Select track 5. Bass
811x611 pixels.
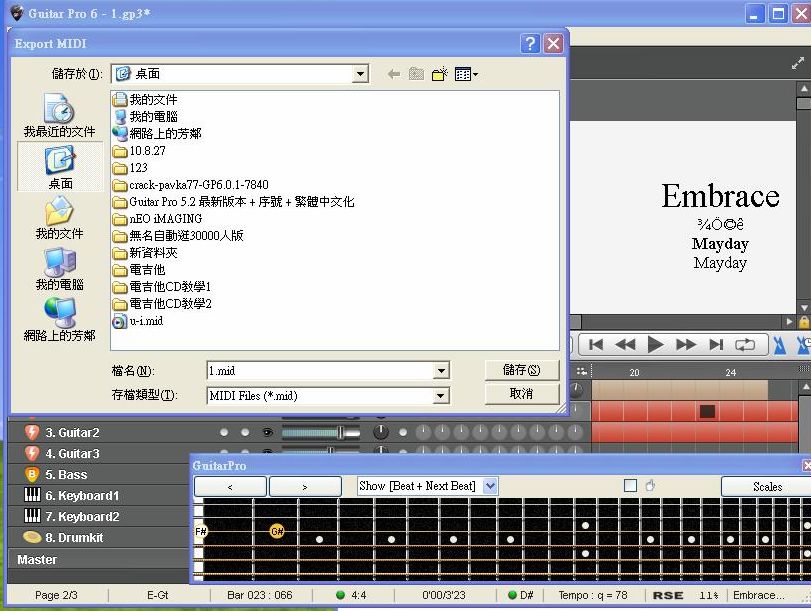coord(66,474)
